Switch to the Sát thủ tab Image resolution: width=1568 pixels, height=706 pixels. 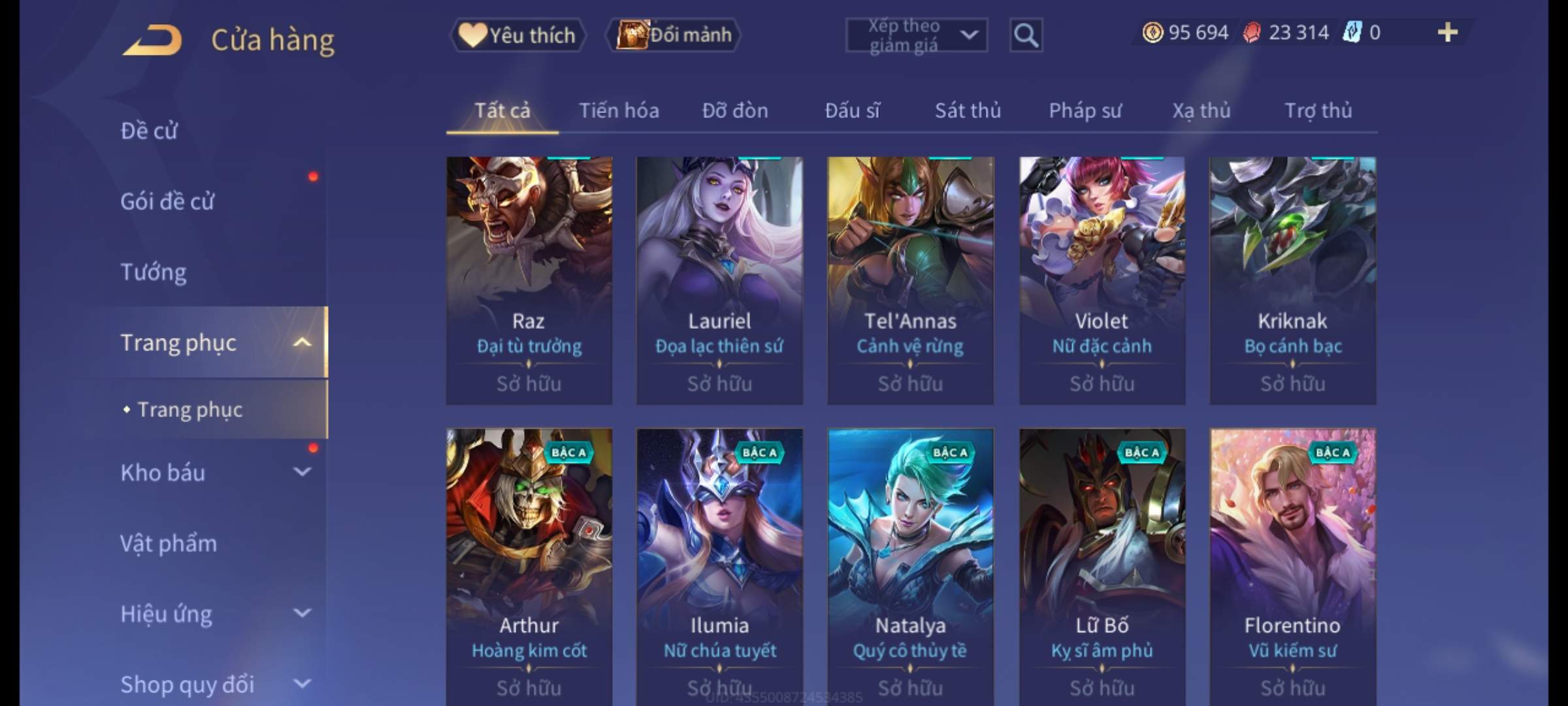click(x=968, y=110)
